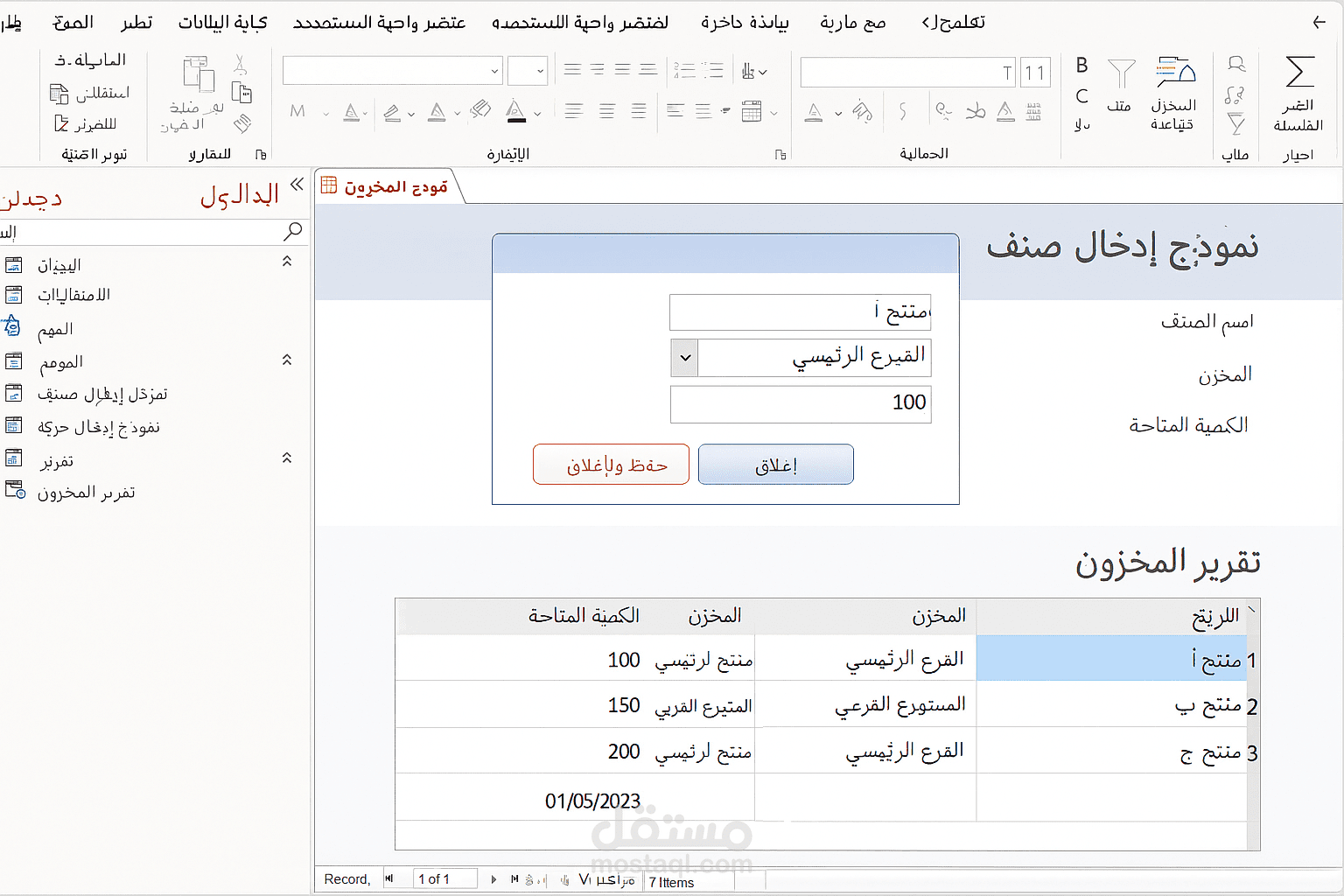Select the table icon next to البيانات
Screen dimensions: 1344x896
coord(14,265)
